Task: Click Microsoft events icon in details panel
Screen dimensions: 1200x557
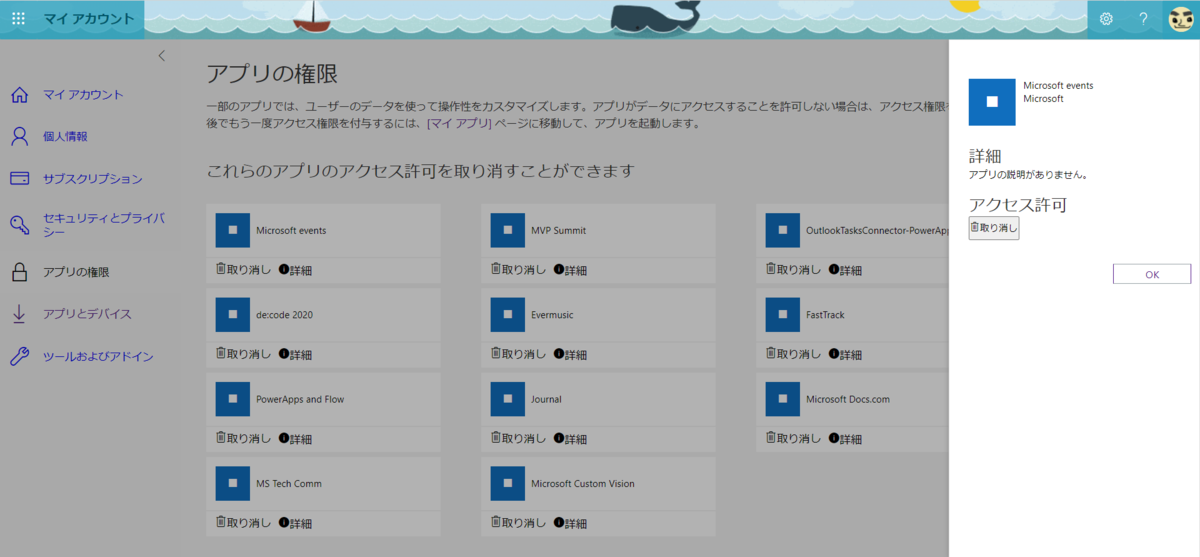Action: point(992,102)
